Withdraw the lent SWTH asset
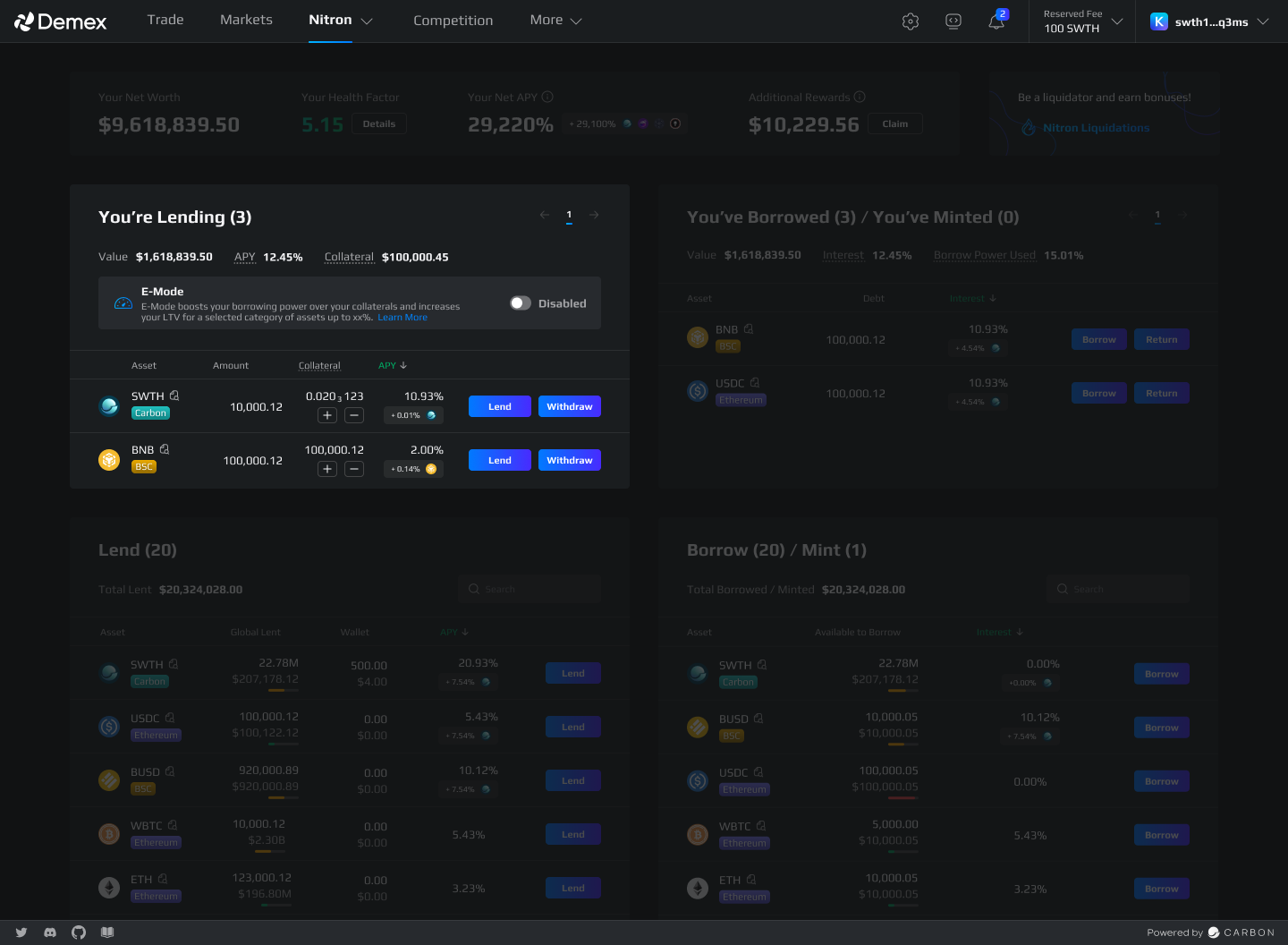Image resolution: width=1288 pixels, height=945 pixels. pyautogui.click(x=569, y=406)
